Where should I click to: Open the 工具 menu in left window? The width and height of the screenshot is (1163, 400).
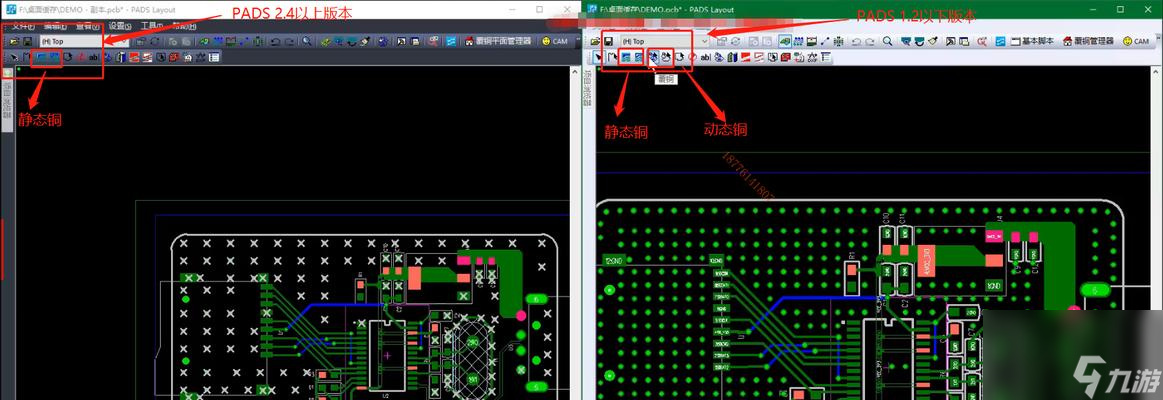point(151,27)
